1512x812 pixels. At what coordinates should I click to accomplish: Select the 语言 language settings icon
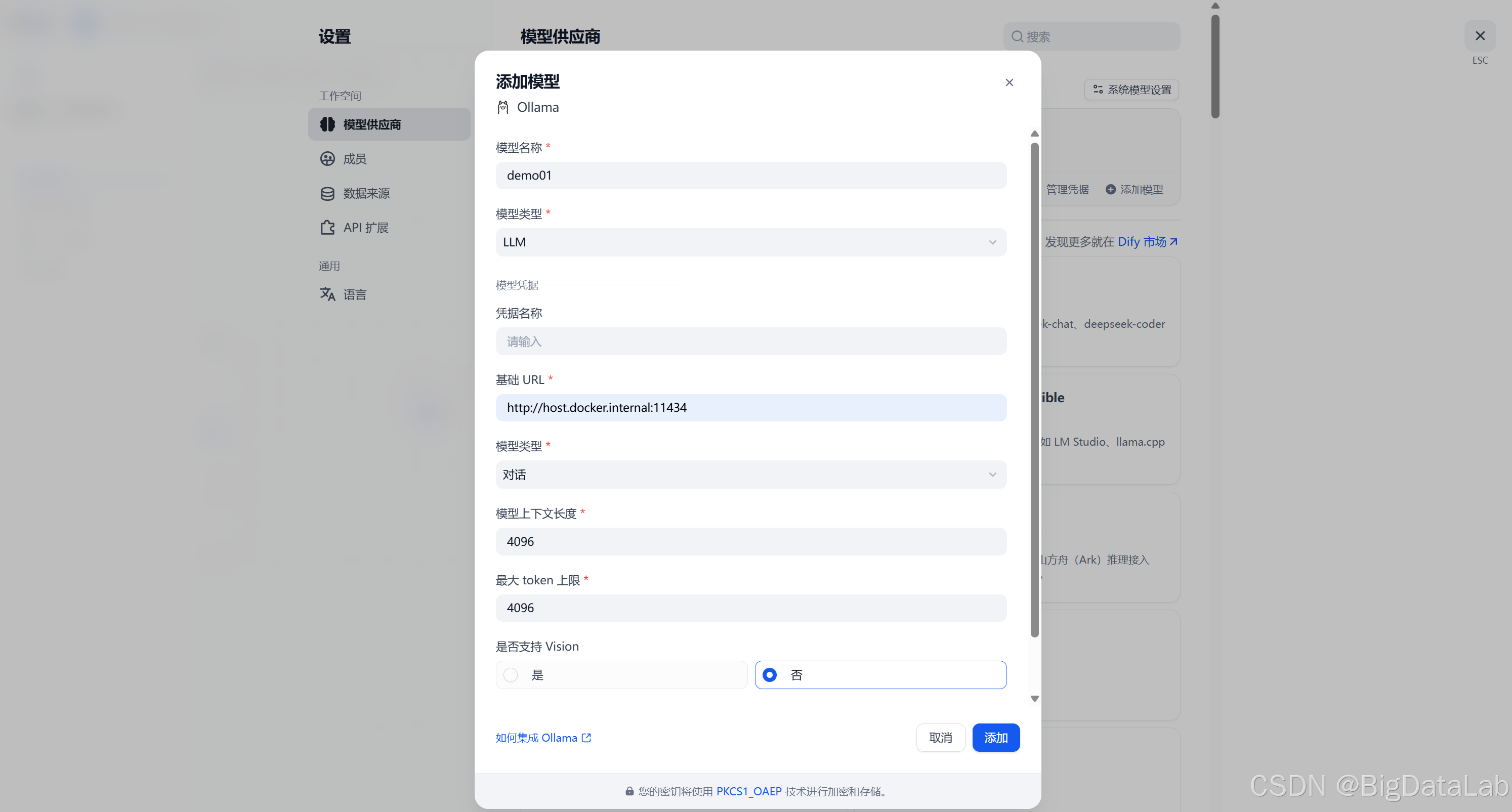pyautogui.click(x=327, y=294)
